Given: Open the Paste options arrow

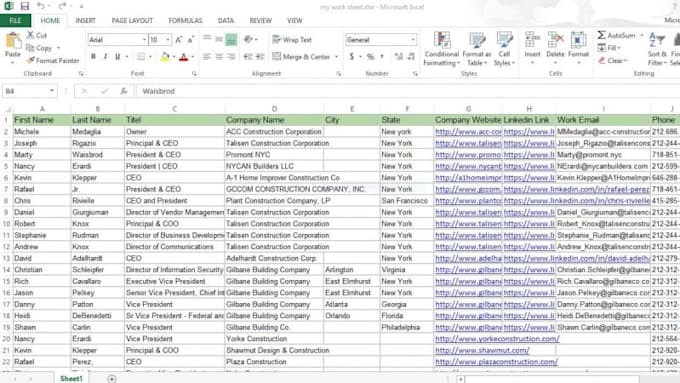Looking at the screenshot, I should (x=13, y=62).
